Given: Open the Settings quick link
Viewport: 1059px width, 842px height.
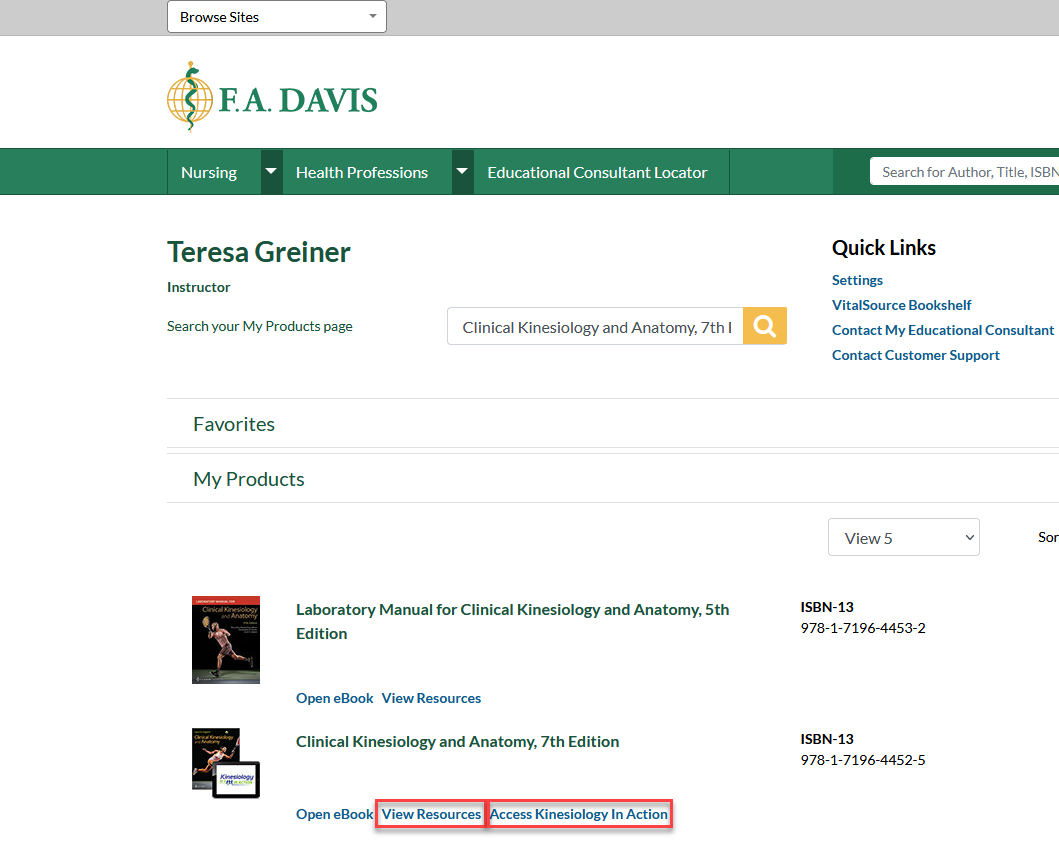Looking at the screenshot, I should [857, 279].
